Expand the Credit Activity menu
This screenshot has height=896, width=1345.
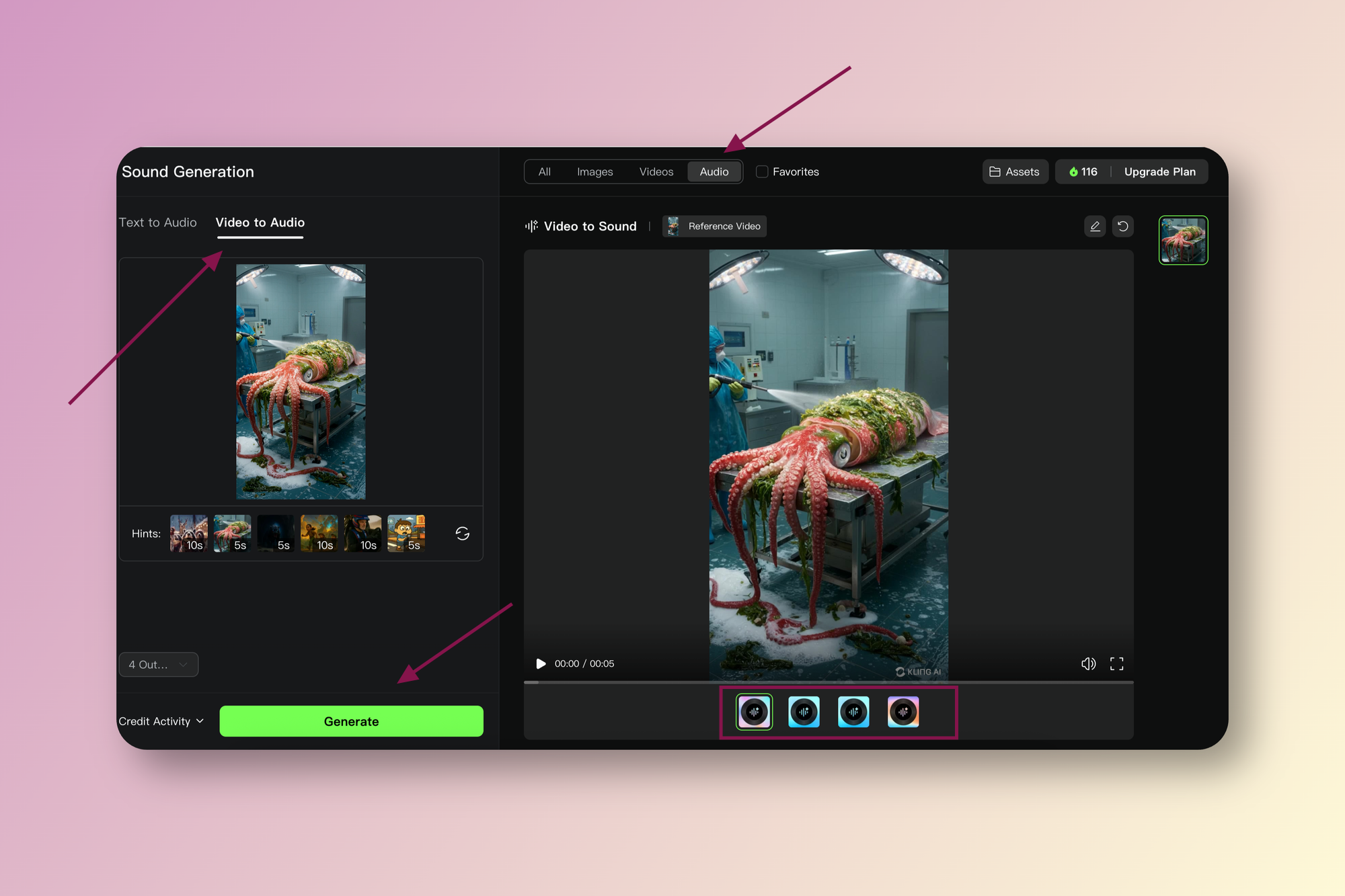coord(161,721)
